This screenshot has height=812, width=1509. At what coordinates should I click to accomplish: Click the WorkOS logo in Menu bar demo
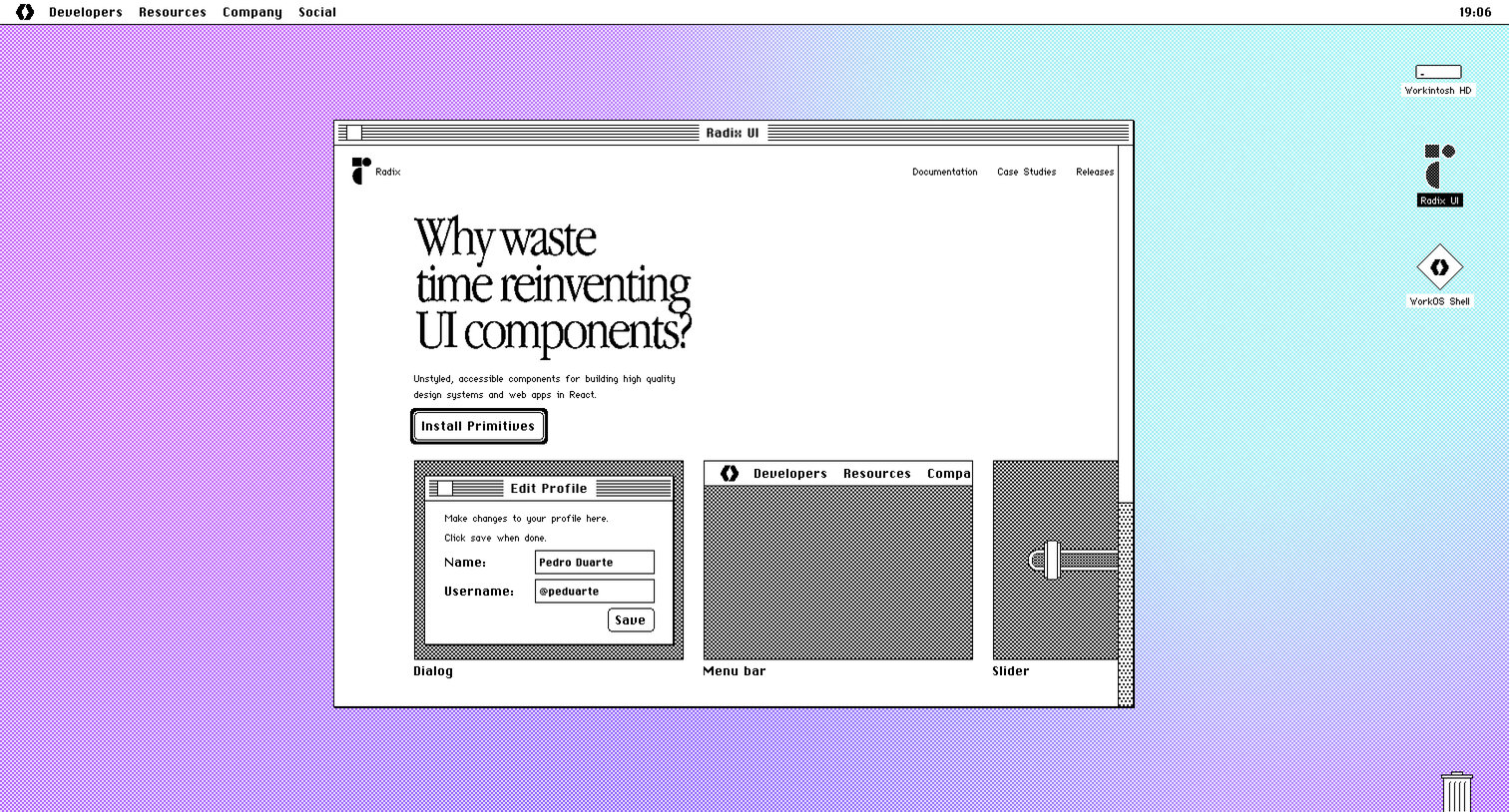tap(730, 473)
